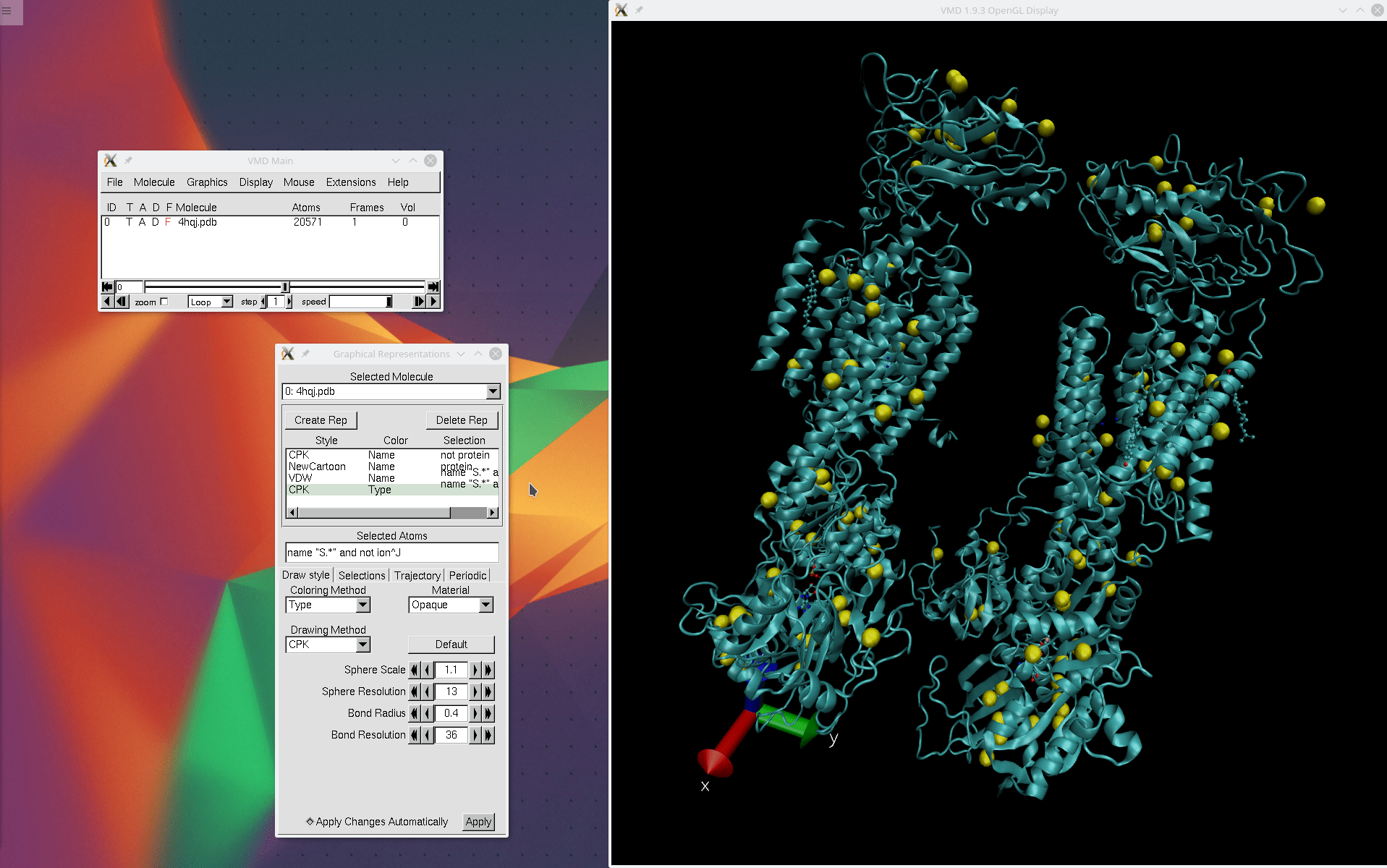The height and width of the screenshot is (868, 1387).
Task: Toggle the D flag to hide 4hqj.pdb
Action: point(155,222)
